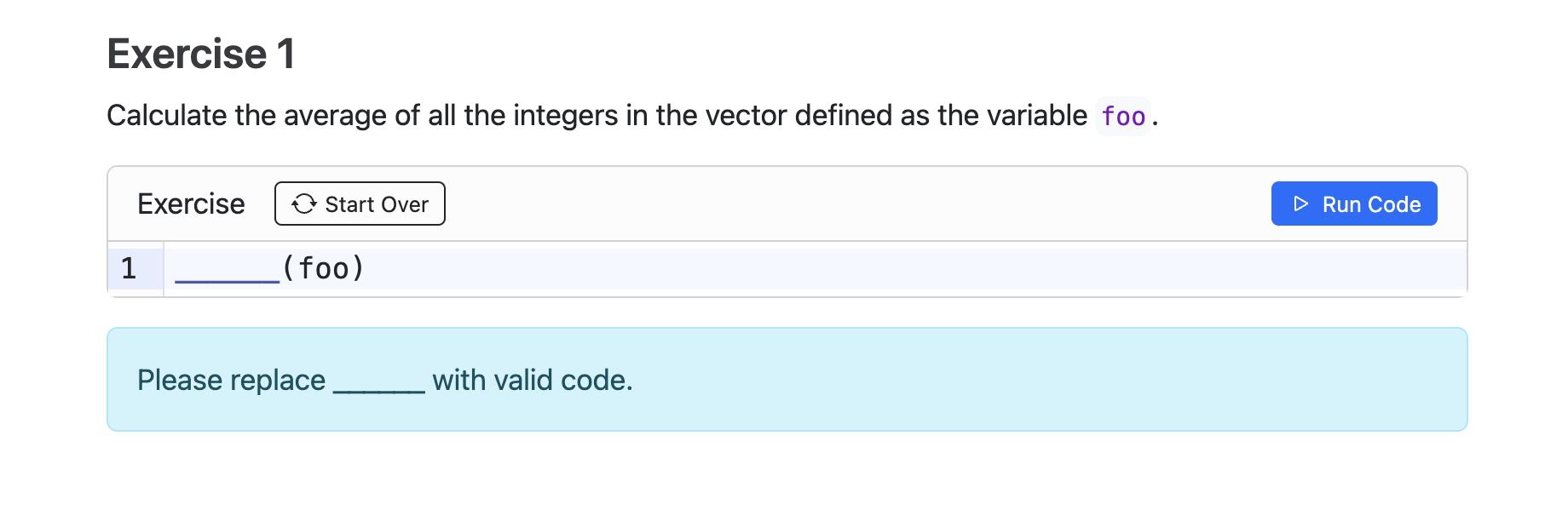Select the blue feedback message box

coord(784,379)
